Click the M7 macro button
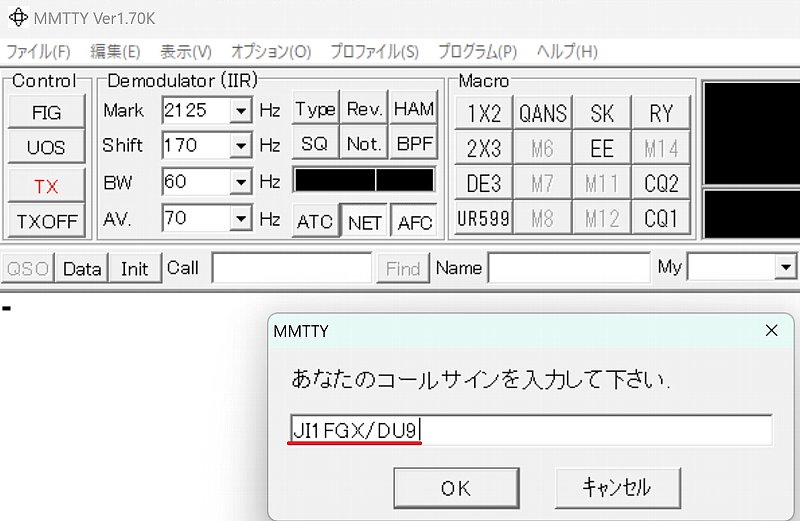Image resolution: width=800 pixels, height=521 pixels. point(542,183)
